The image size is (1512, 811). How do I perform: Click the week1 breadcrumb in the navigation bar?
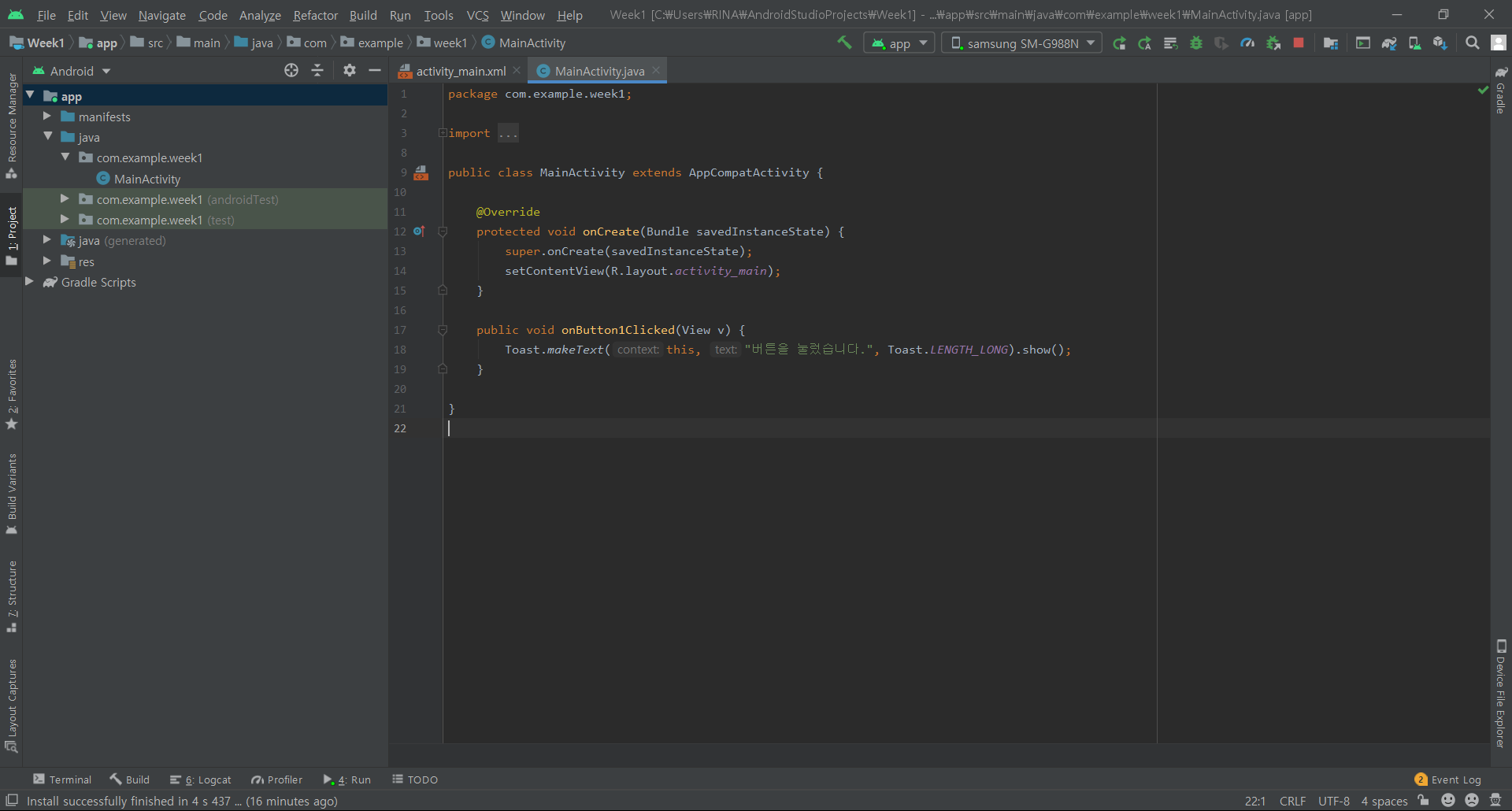point(443,43)
